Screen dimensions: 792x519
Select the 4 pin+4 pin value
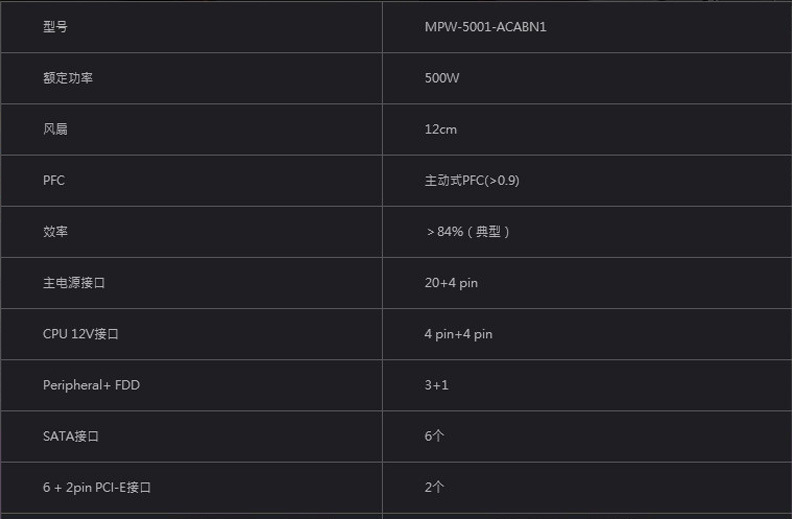458,334
